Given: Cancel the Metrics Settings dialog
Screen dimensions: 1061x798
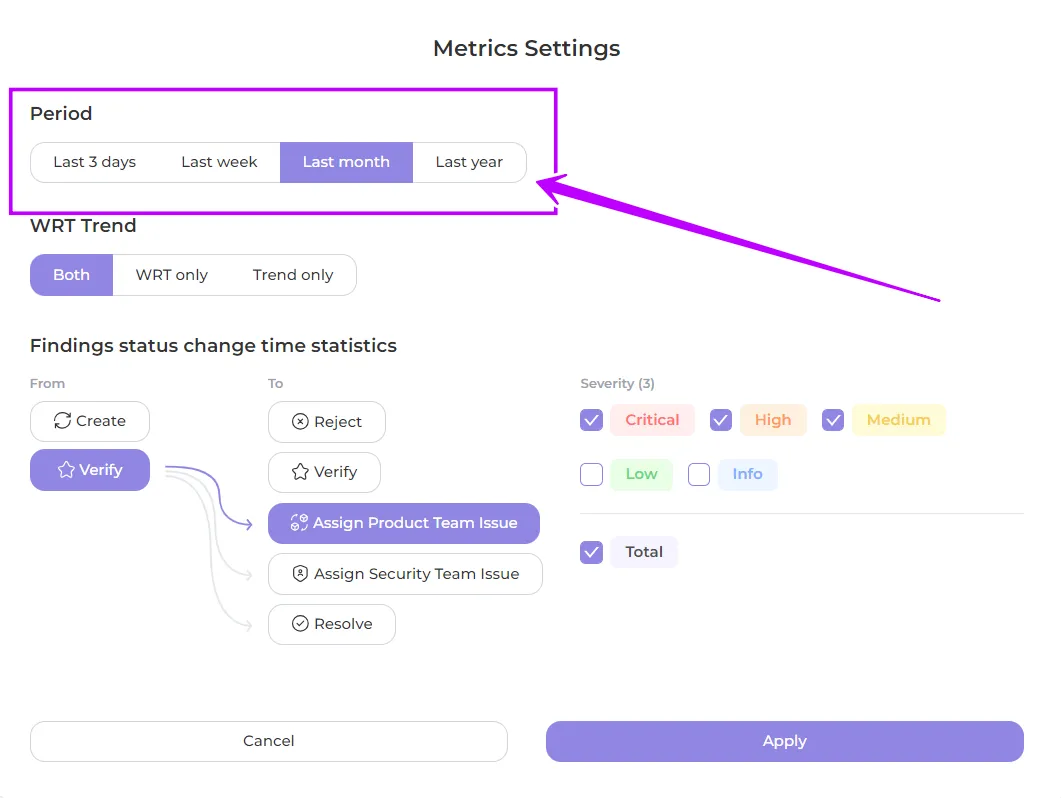Looking at the screenshot, I should pyautogui.click(x=269, y=741).
